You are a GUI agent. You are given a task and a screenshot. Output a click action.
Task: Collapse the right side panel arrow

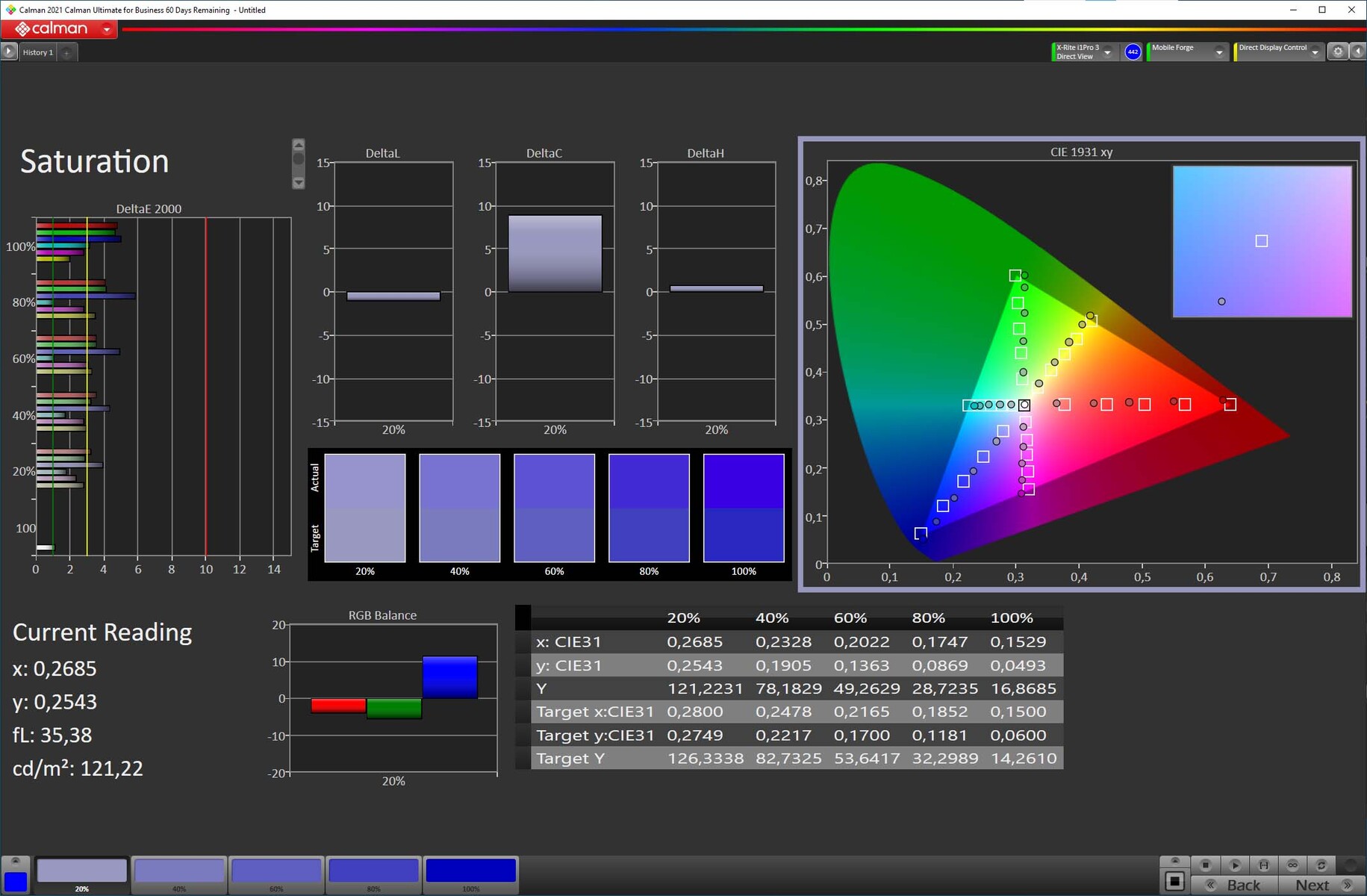(x=1358, y=52)
